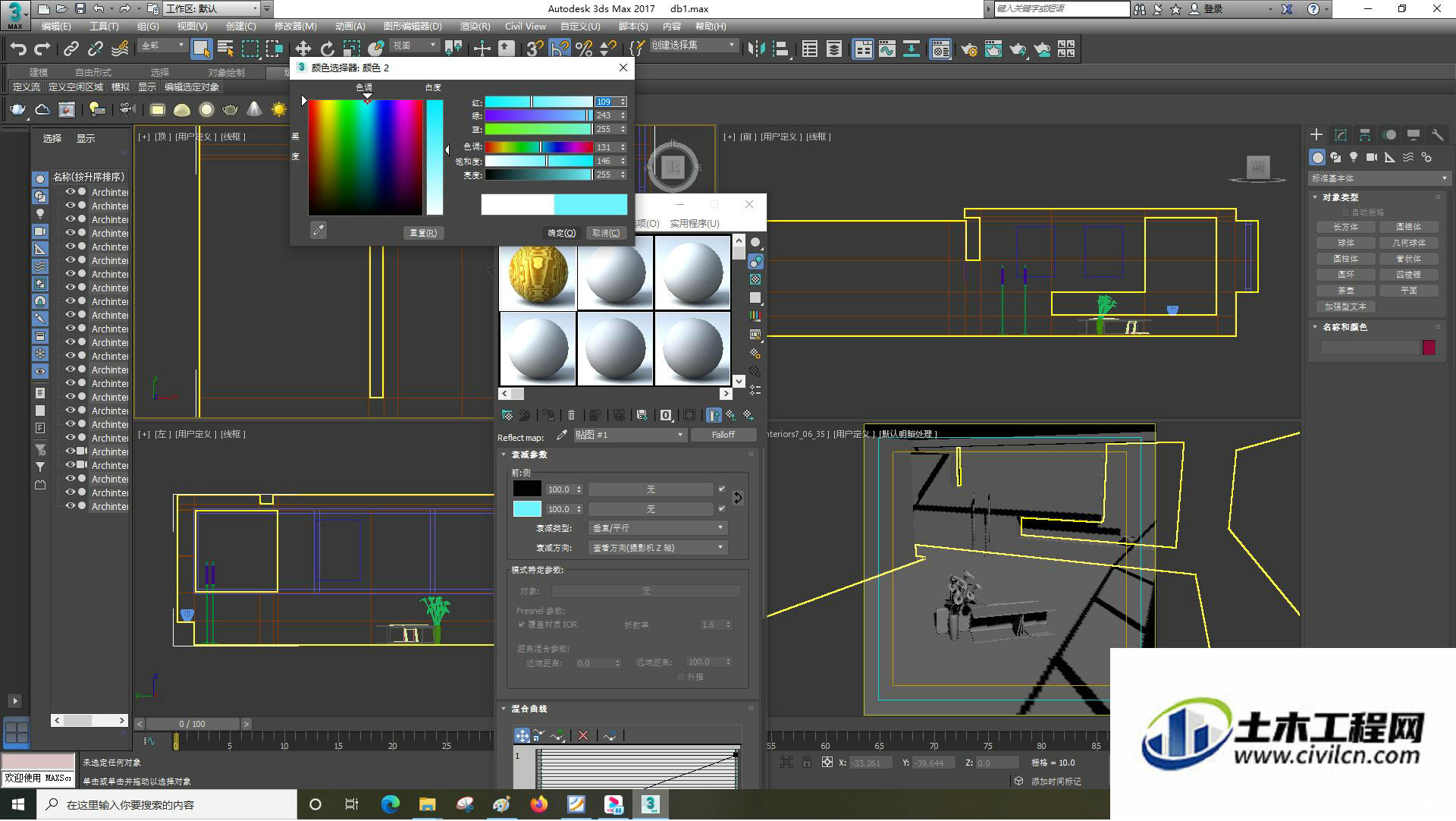Viewport: 1456px width, 821px height.
Task: Click the Reset Map trash icon in Material Editor
Action: click(x=571, y=415)
